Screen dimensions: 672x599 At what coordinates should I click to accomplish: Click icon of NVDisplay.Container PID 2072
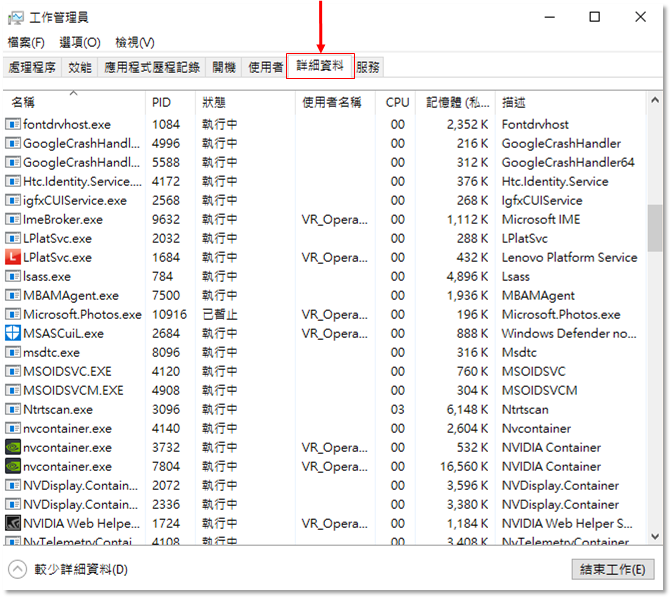click(13, 486)
